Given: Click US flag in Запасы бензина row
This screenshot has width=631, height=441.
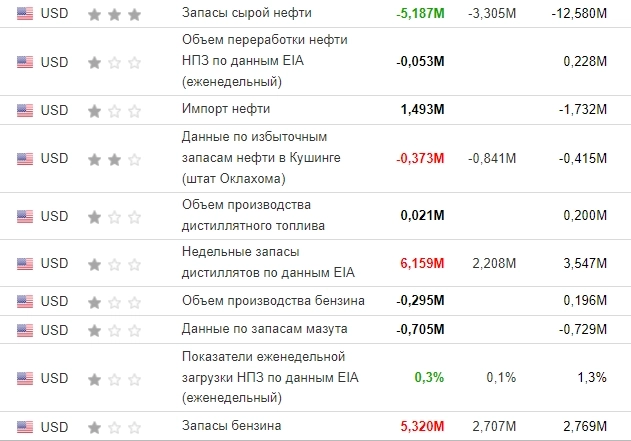Looking at the screenshot, I should [25, 427].
